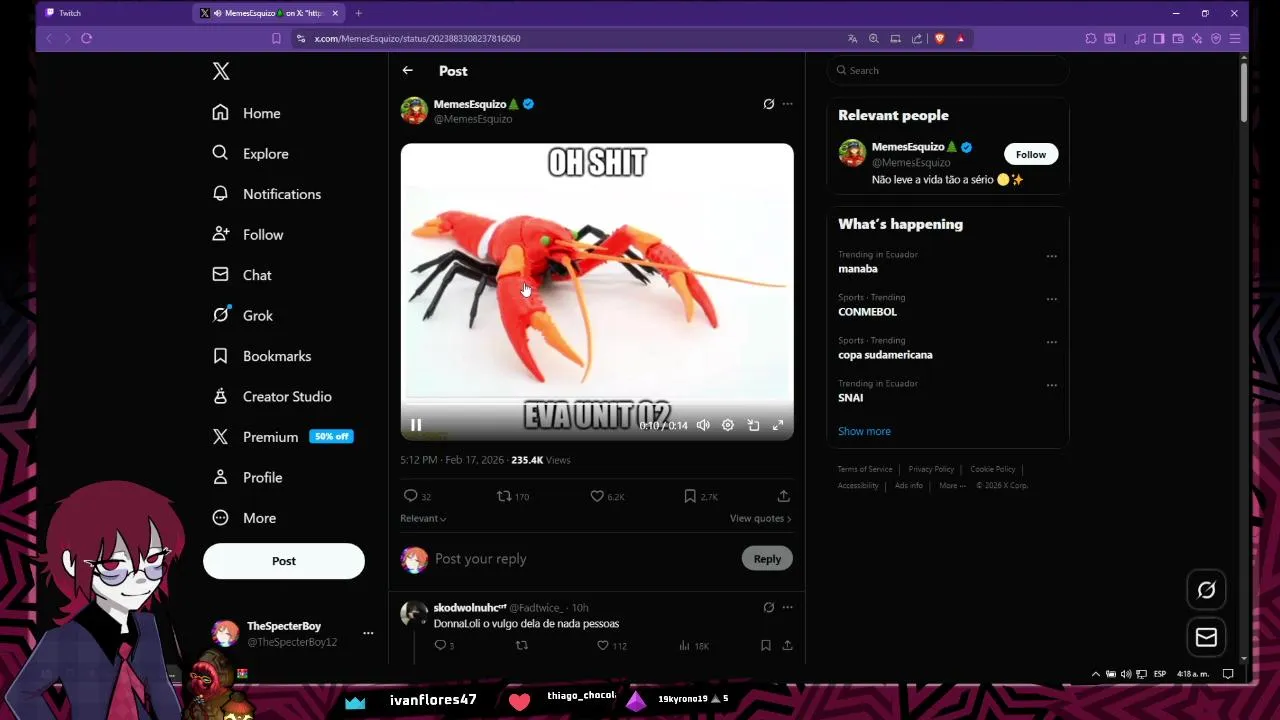This screenshot has height=720, width=1280.
Task: Open the floating messages envelope button
Action: [x=1206, y=637]
